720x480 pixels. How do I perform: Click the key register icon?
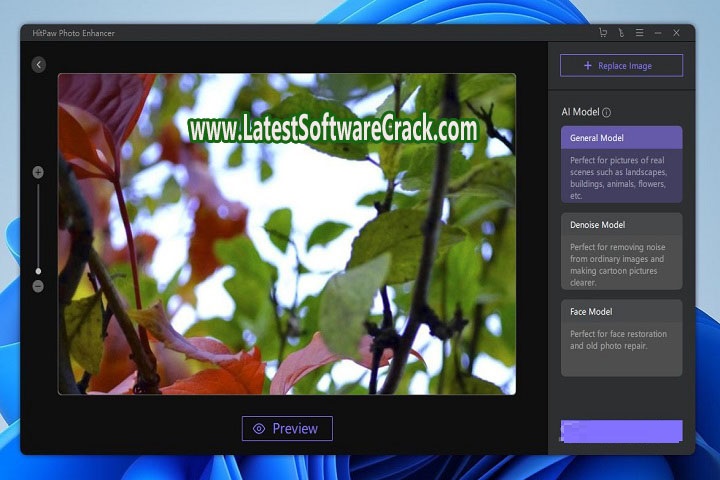(621, 33)
